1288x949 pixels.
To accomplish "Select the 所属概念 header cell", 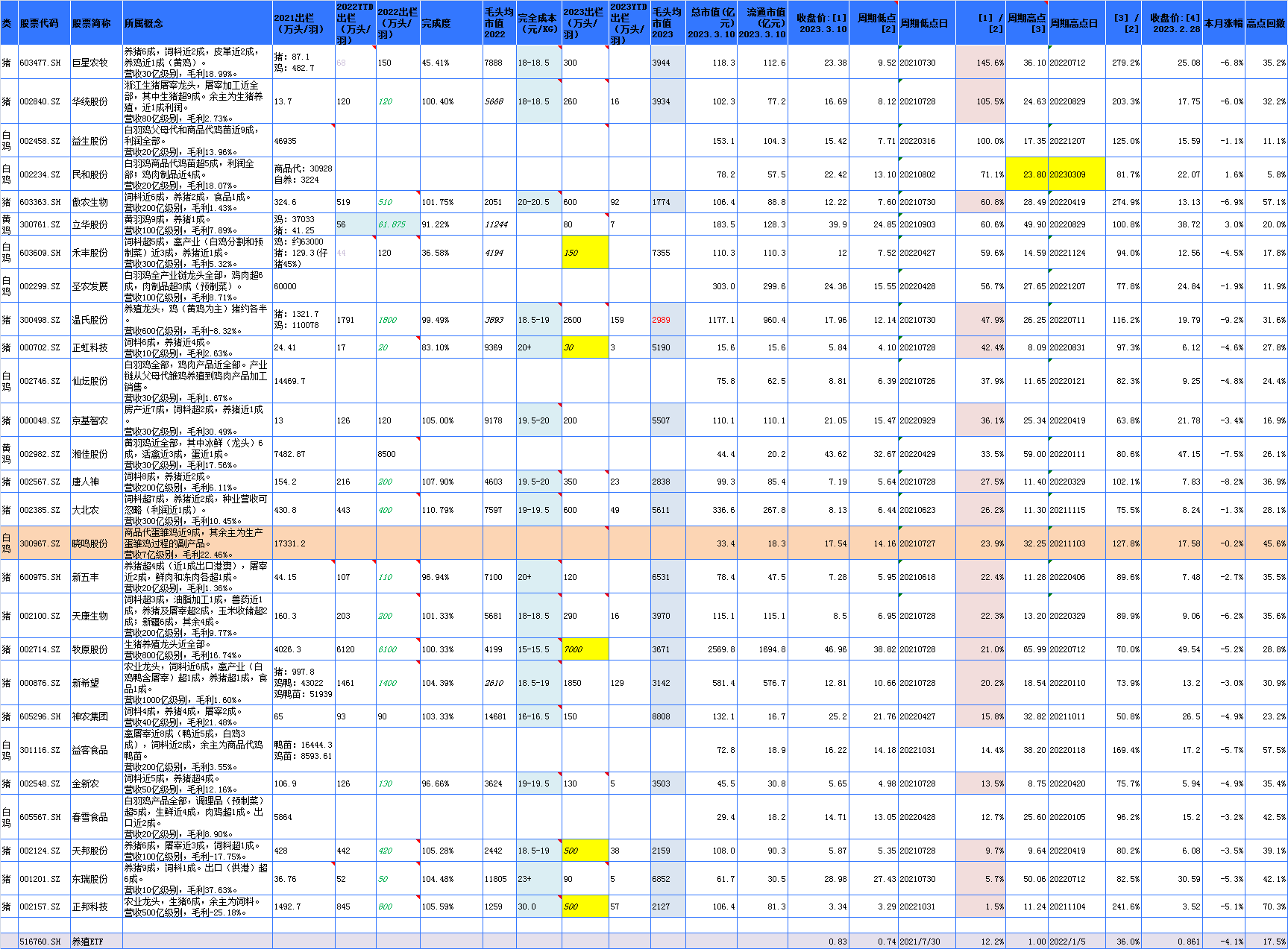I will [x=197, y=23].
